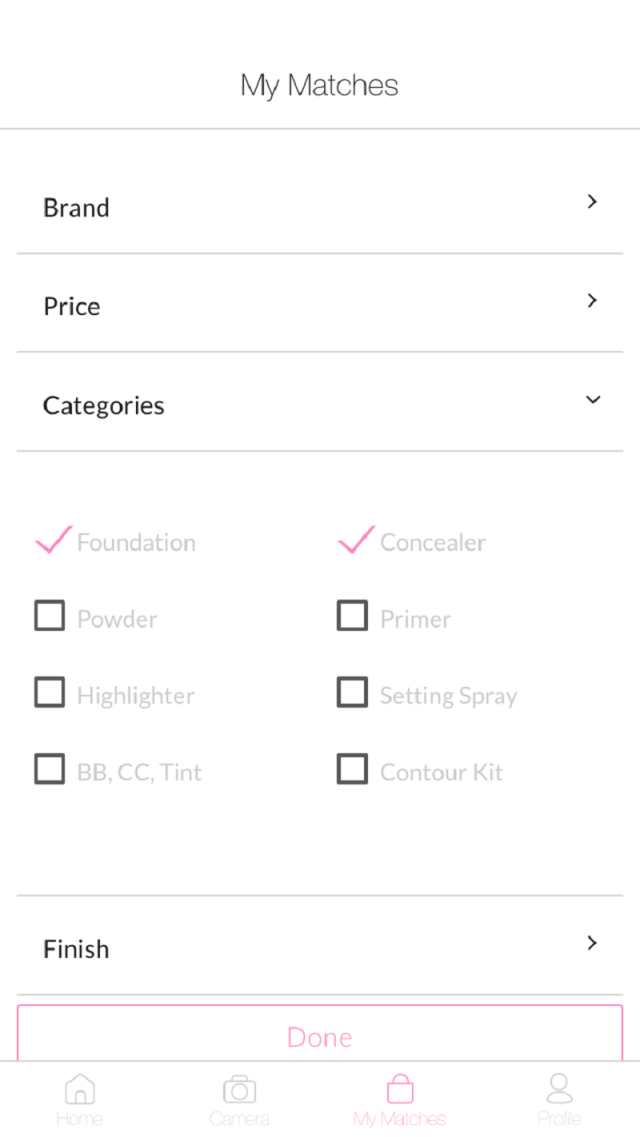This screenshot has width=640, height=1137.
Task: Enable the Setting Spray checkbox
Action: click(352, 692)
